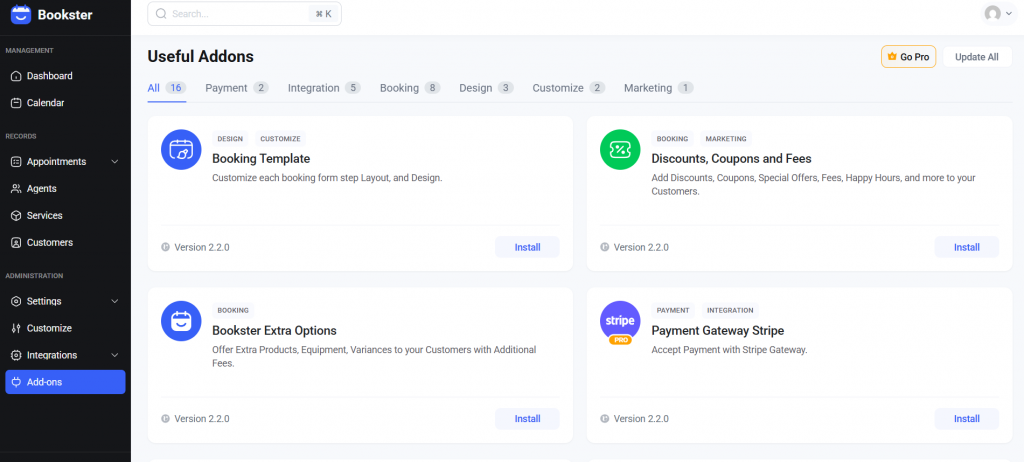Screen dimensions: 1024x462
Task: Click the INTEGRATION tag on Stripe card
Action: [730, 310]
